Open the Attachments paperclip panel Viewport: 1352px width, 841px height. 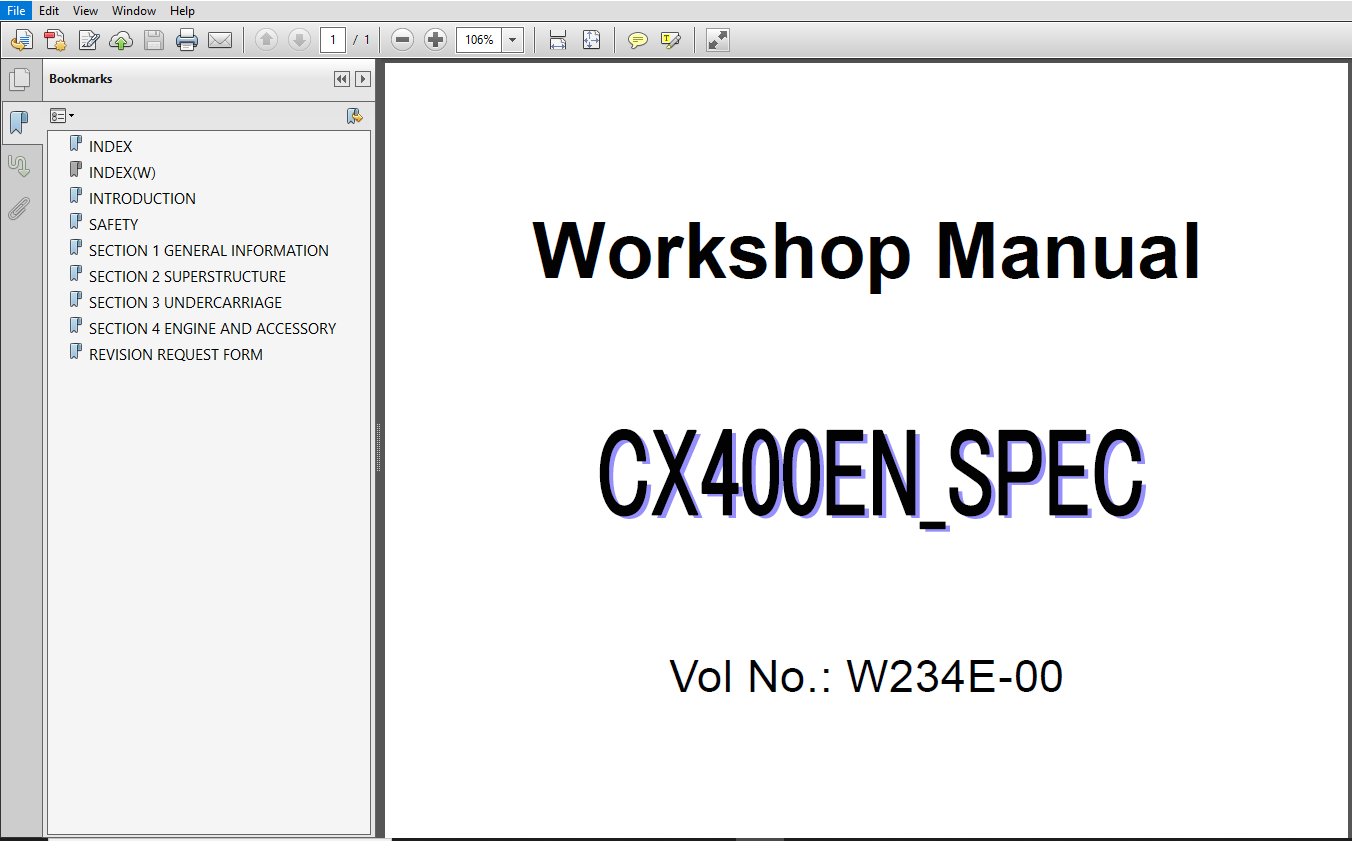pos(19,209)
